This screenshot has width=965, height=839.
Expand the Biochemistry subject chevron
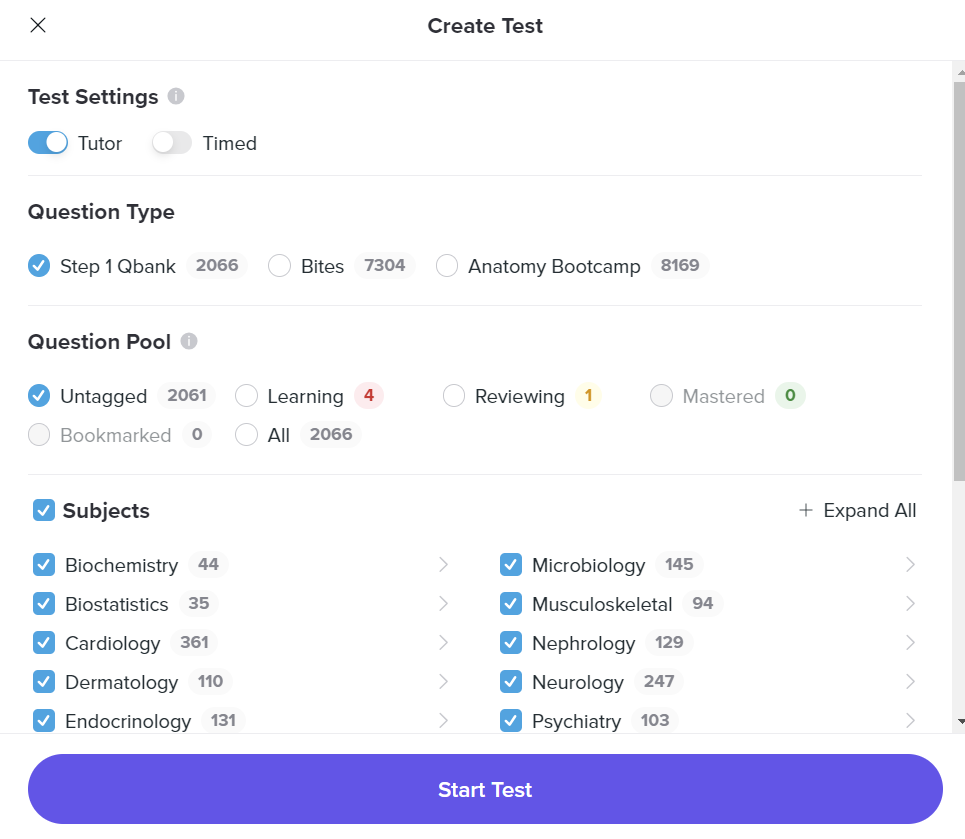coord(443,564)
